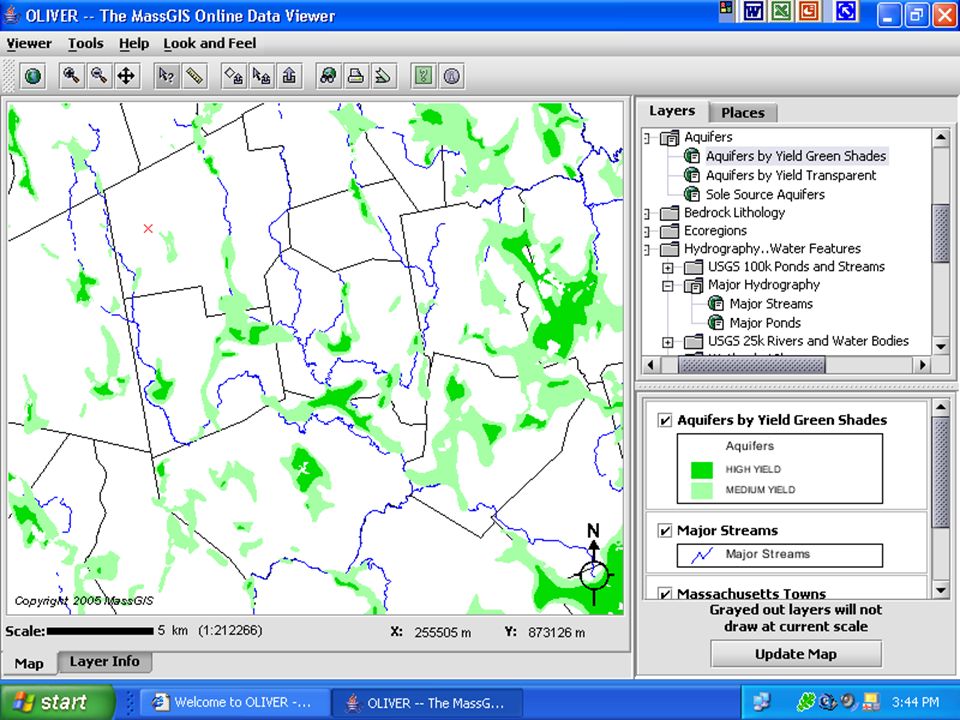
Task: Select the Zoom Out magnifier tool
Action: (99, 76)
